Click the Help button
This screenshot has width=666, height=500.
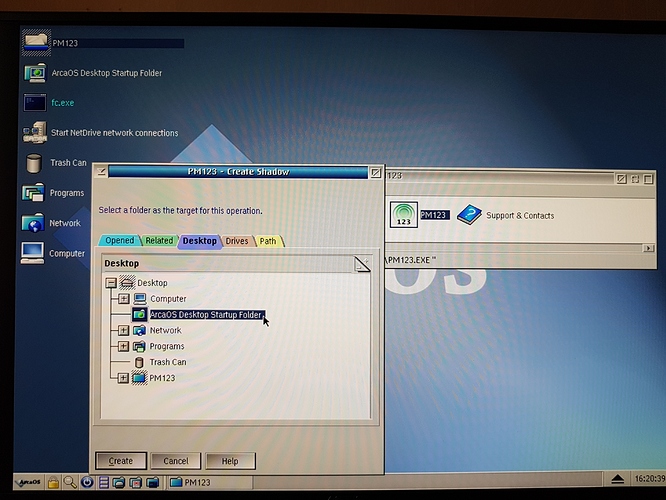230,461
